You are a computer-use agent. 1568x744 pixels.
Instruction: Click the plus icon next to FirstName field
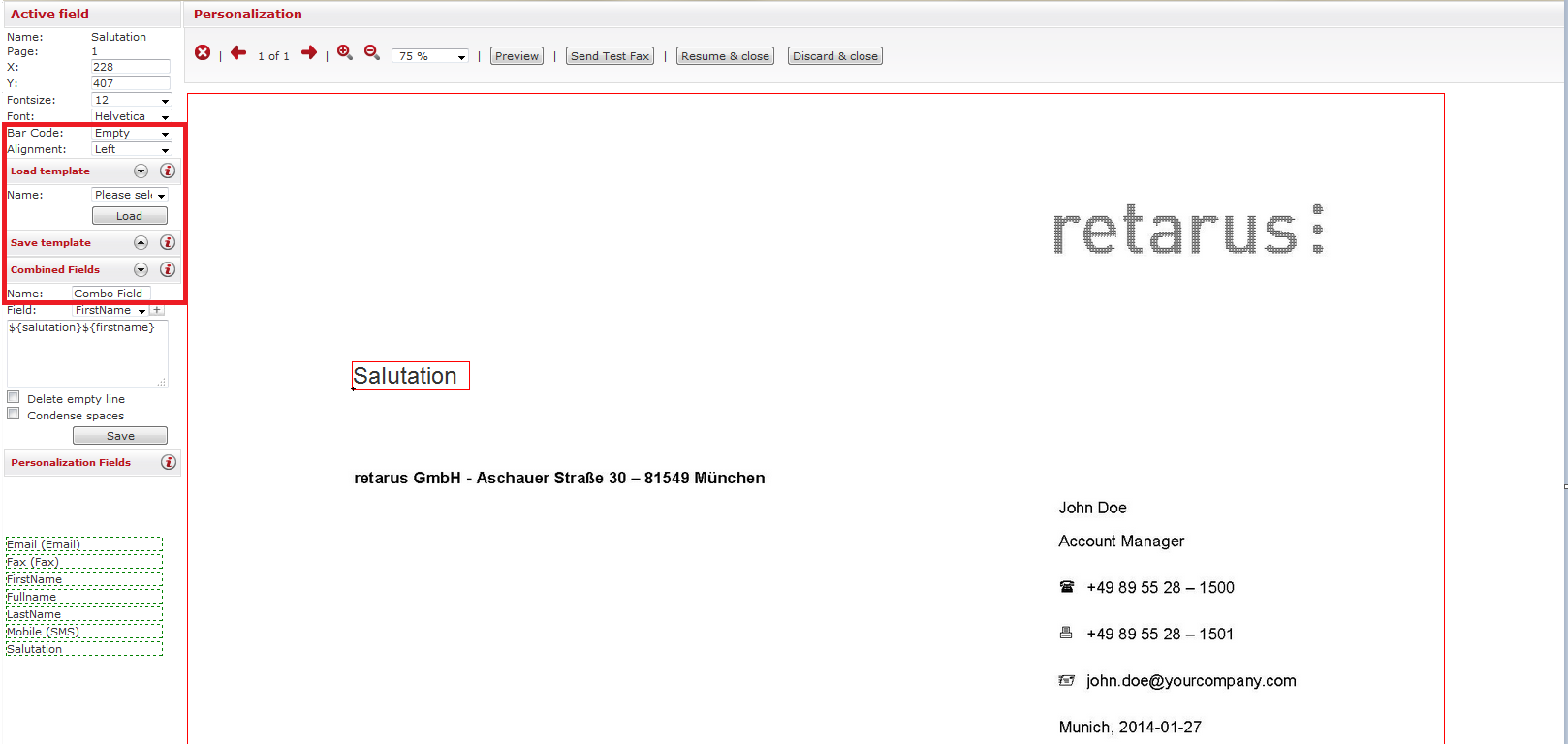coord(157,311)
